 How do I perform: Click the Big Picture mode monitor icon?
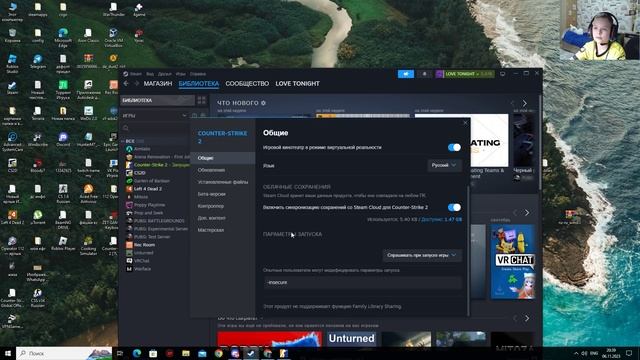[502, 74]
